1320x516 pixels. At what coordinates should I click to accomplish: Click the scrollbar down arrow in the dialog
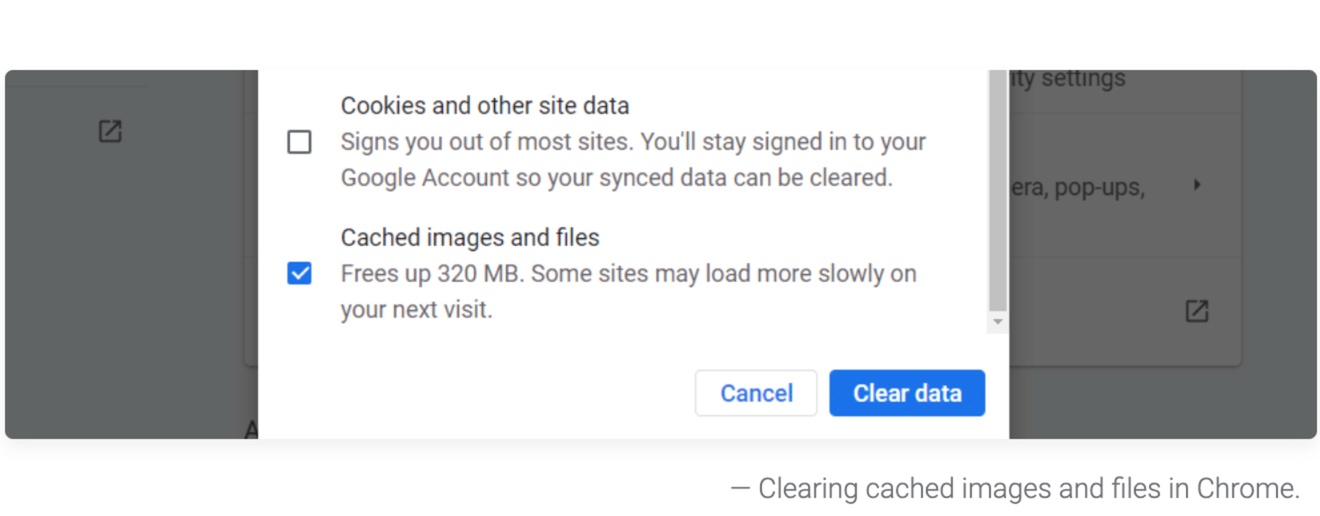point(997,323)
